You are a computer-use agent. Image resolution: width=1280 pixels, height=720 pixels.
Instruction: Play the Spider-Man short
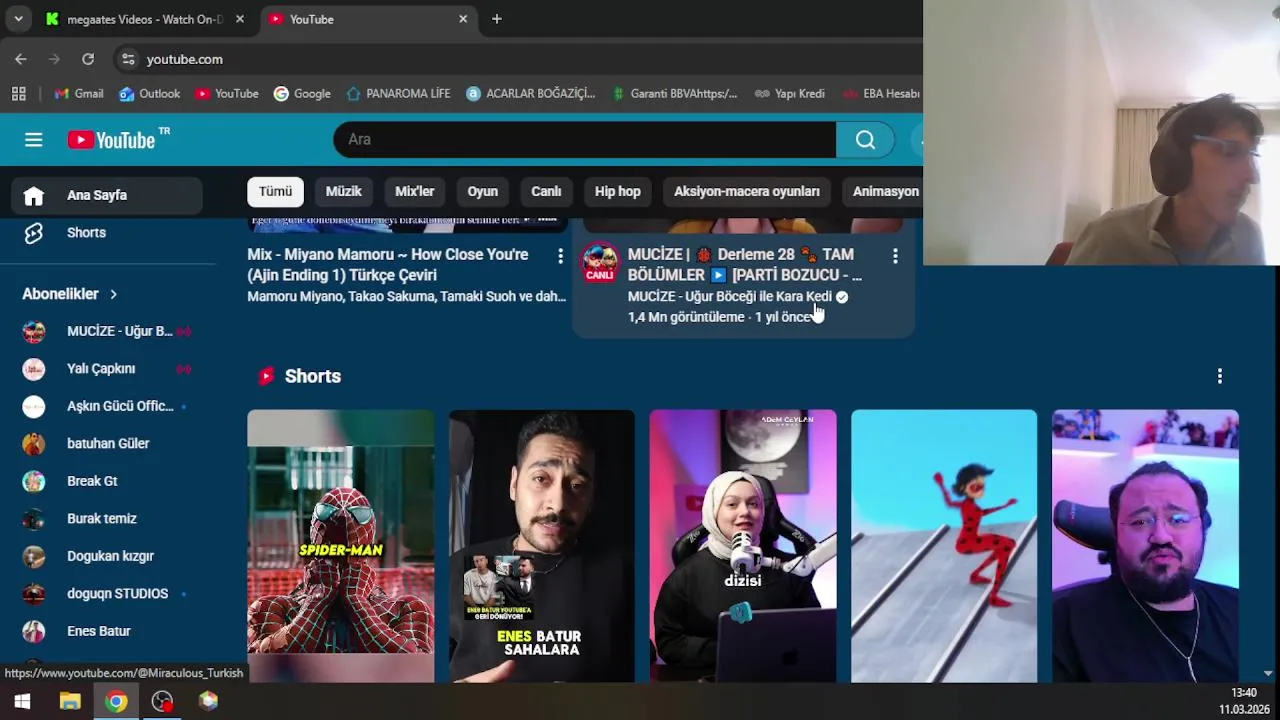pyautogui.click(x=341, y=545)
